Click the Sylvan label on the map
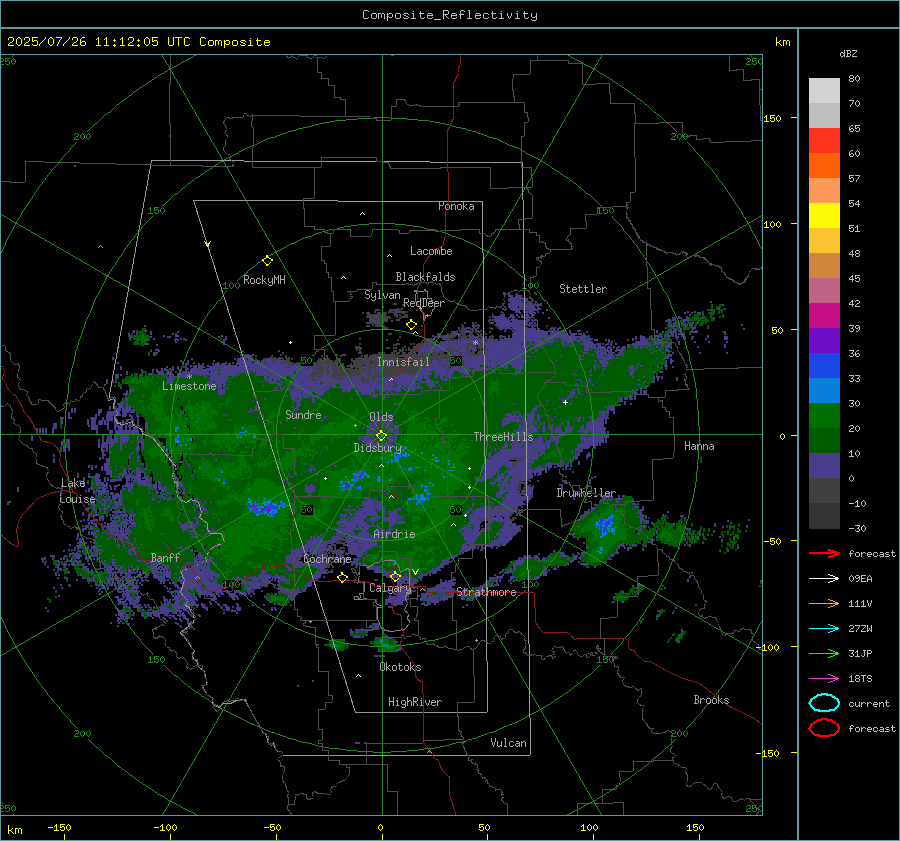 click(382, 295)
